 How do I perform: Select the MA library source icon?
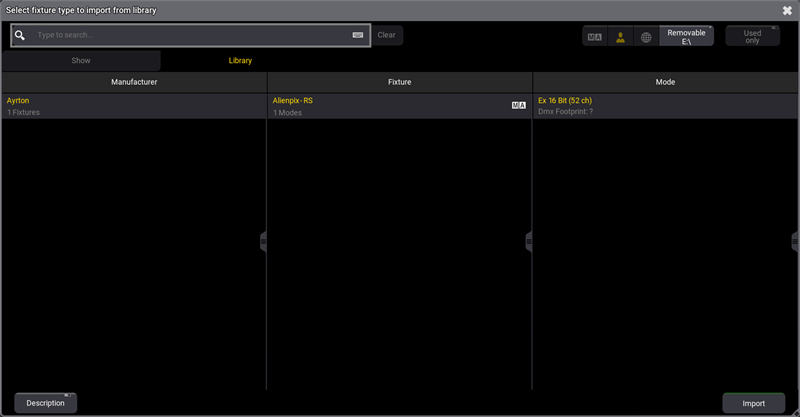pos(595,36)
